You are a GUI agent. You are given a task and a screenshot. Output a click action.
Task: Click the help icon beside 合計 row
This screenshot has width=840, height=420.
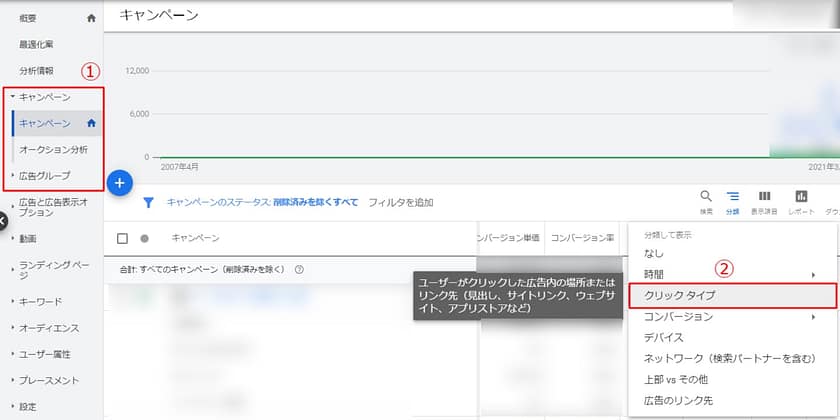coord(299,269)
